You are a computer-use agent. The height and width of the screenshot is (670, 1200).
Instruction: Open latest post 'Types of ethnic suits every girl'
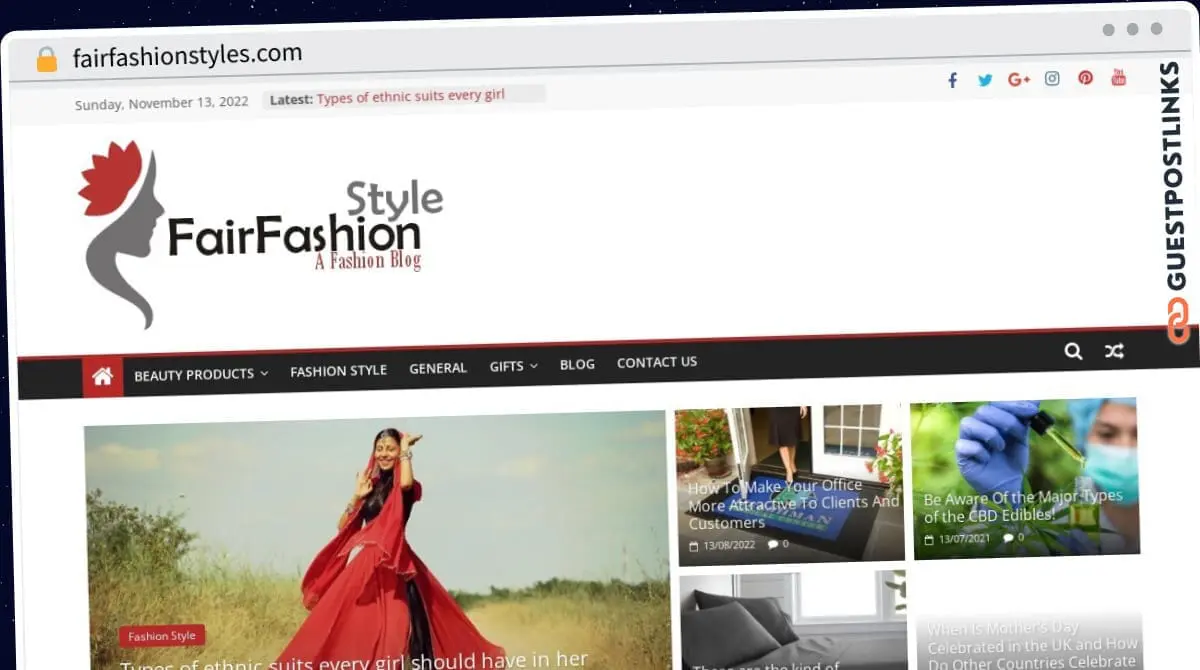(411, 96)
